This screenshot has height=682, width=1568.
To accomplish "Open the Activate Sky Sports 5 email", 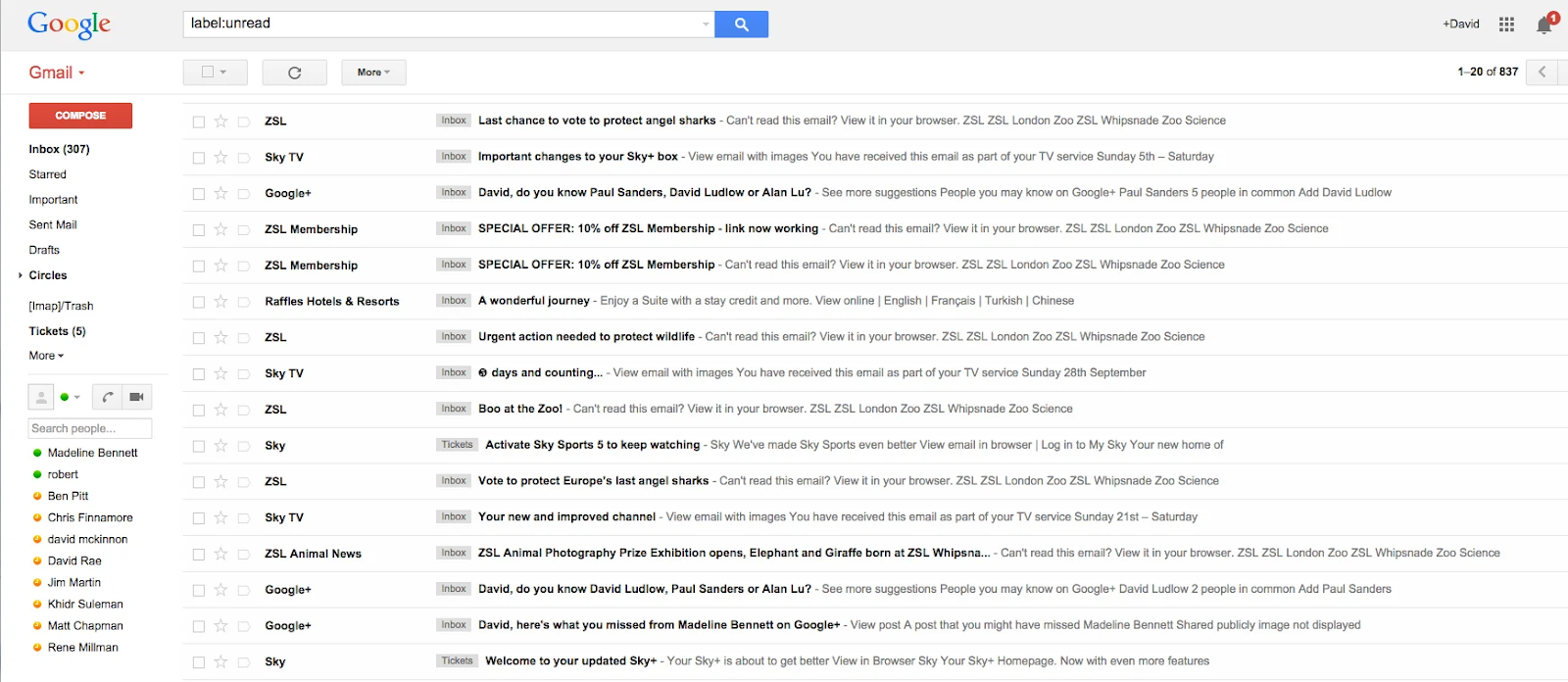I will coord(874,446).
